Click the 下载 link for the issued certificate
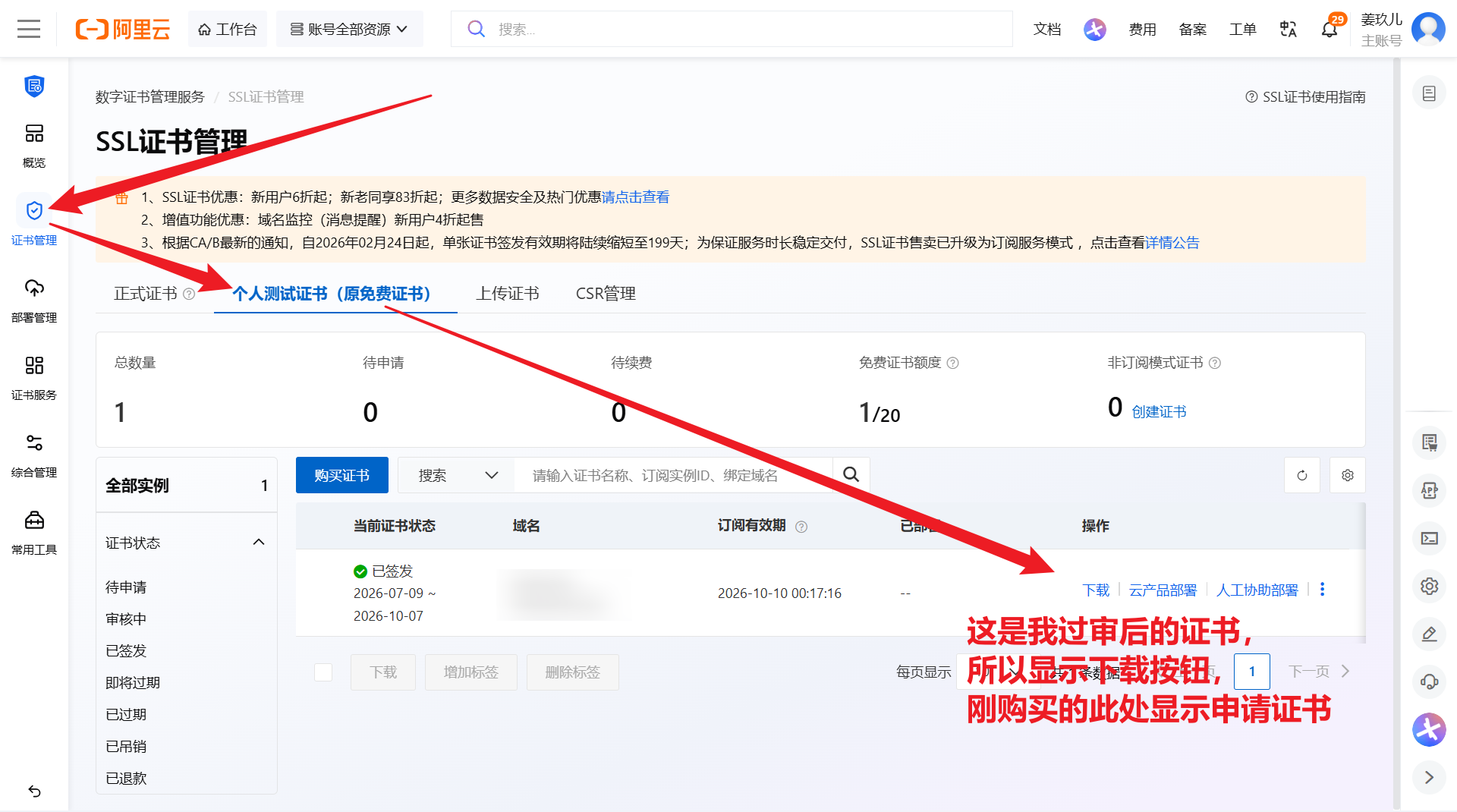The image size is (1457, 812). (1096, 590)
